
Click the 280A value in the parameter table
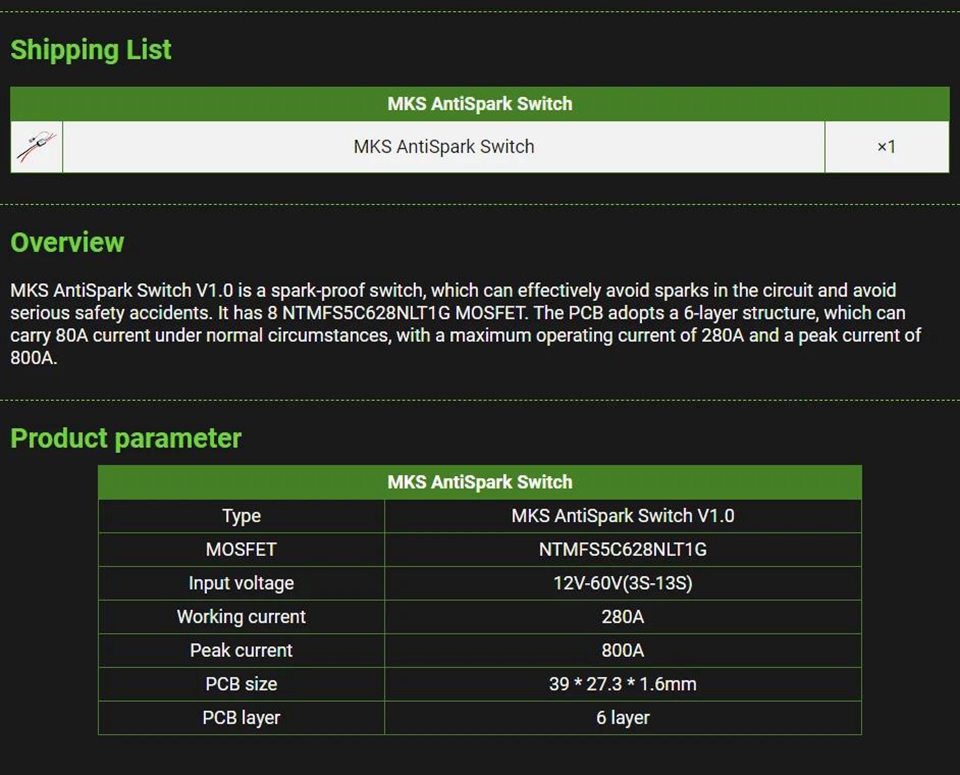click(x=622, y=617)
